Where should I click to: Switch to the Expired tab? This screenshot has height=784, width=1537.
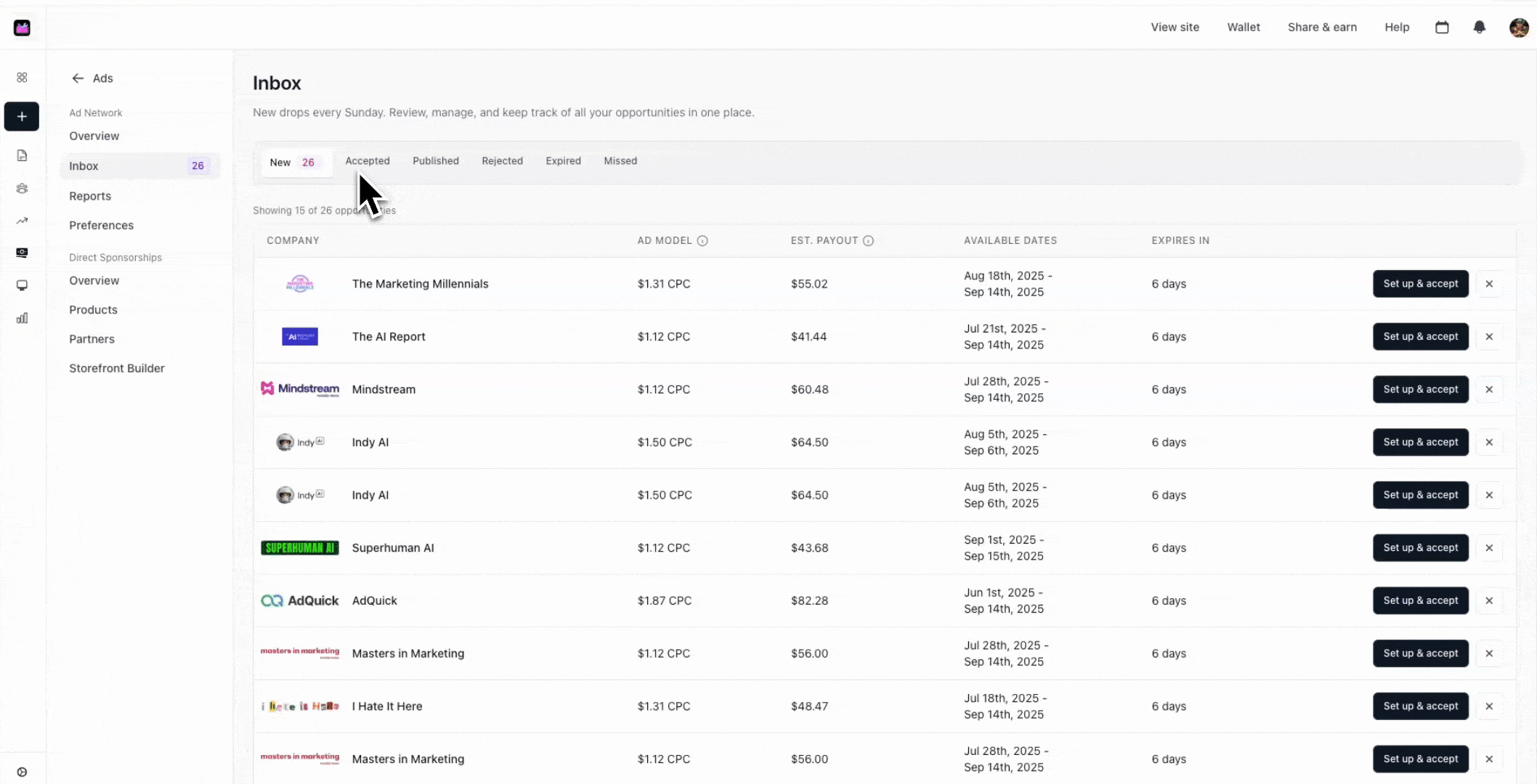563,161
